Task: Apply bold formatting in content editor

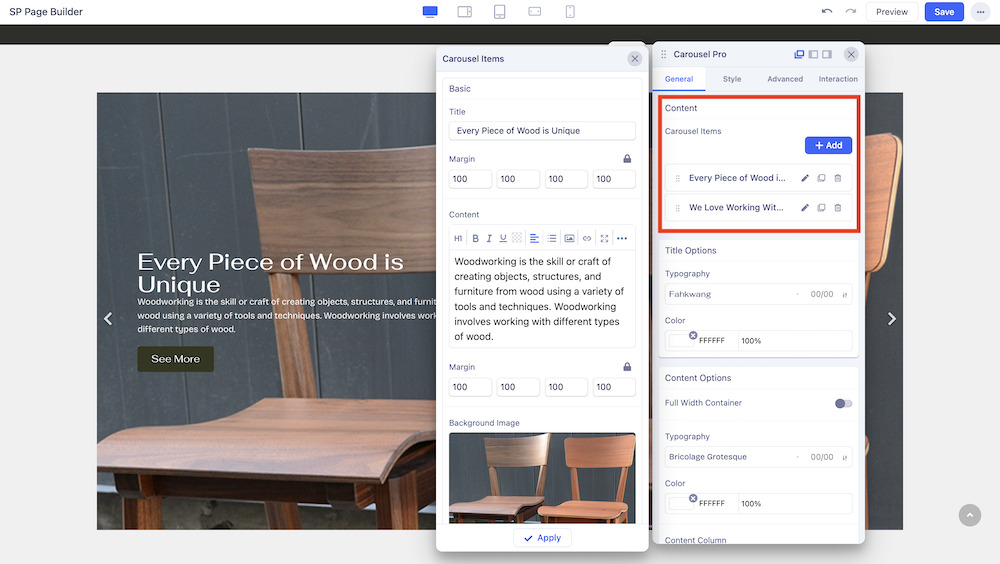Action: tap(475, 238)
